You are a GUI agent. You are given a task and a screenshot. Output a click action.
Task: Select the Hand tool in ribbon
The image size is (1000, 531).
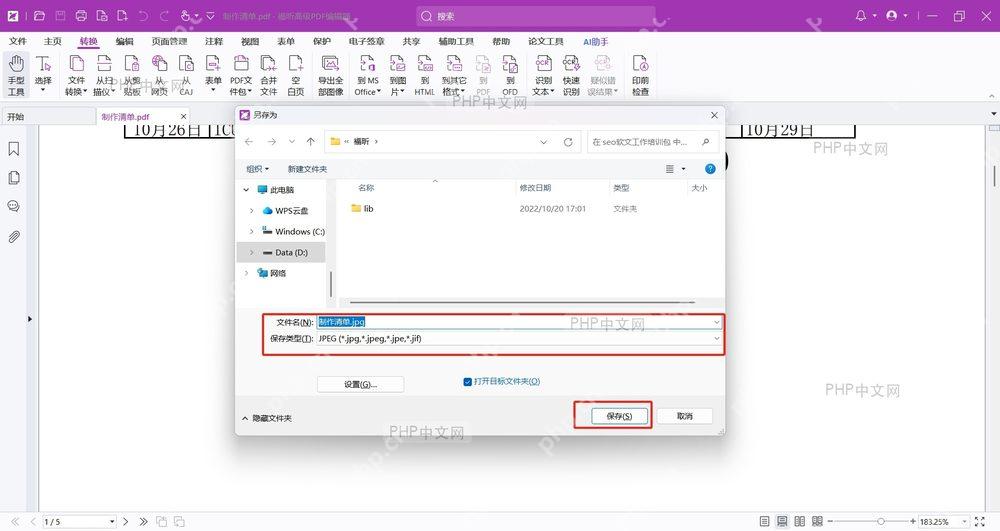[16, 75]
